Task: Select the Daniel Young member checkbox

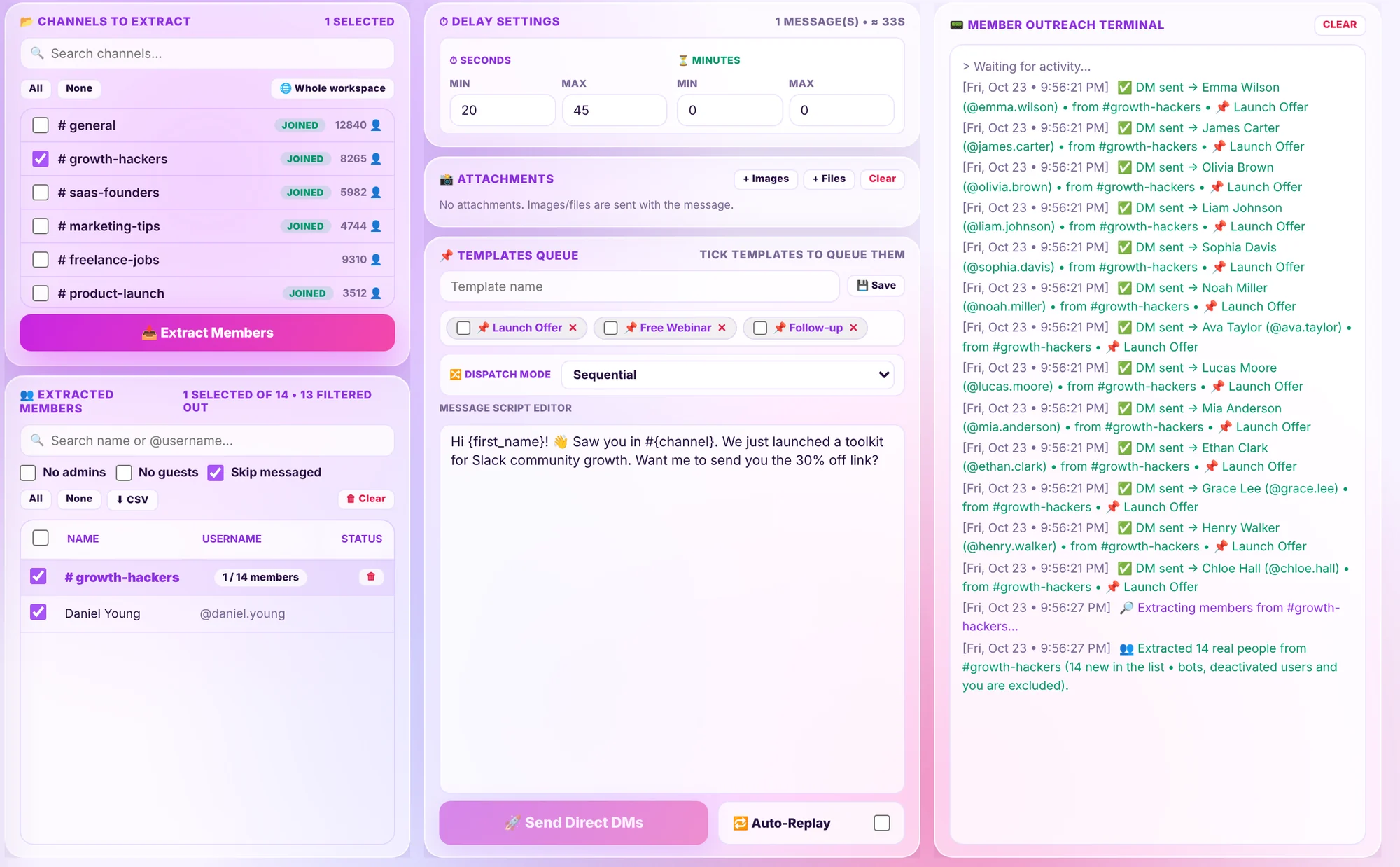Action: (x=38, y=612)
